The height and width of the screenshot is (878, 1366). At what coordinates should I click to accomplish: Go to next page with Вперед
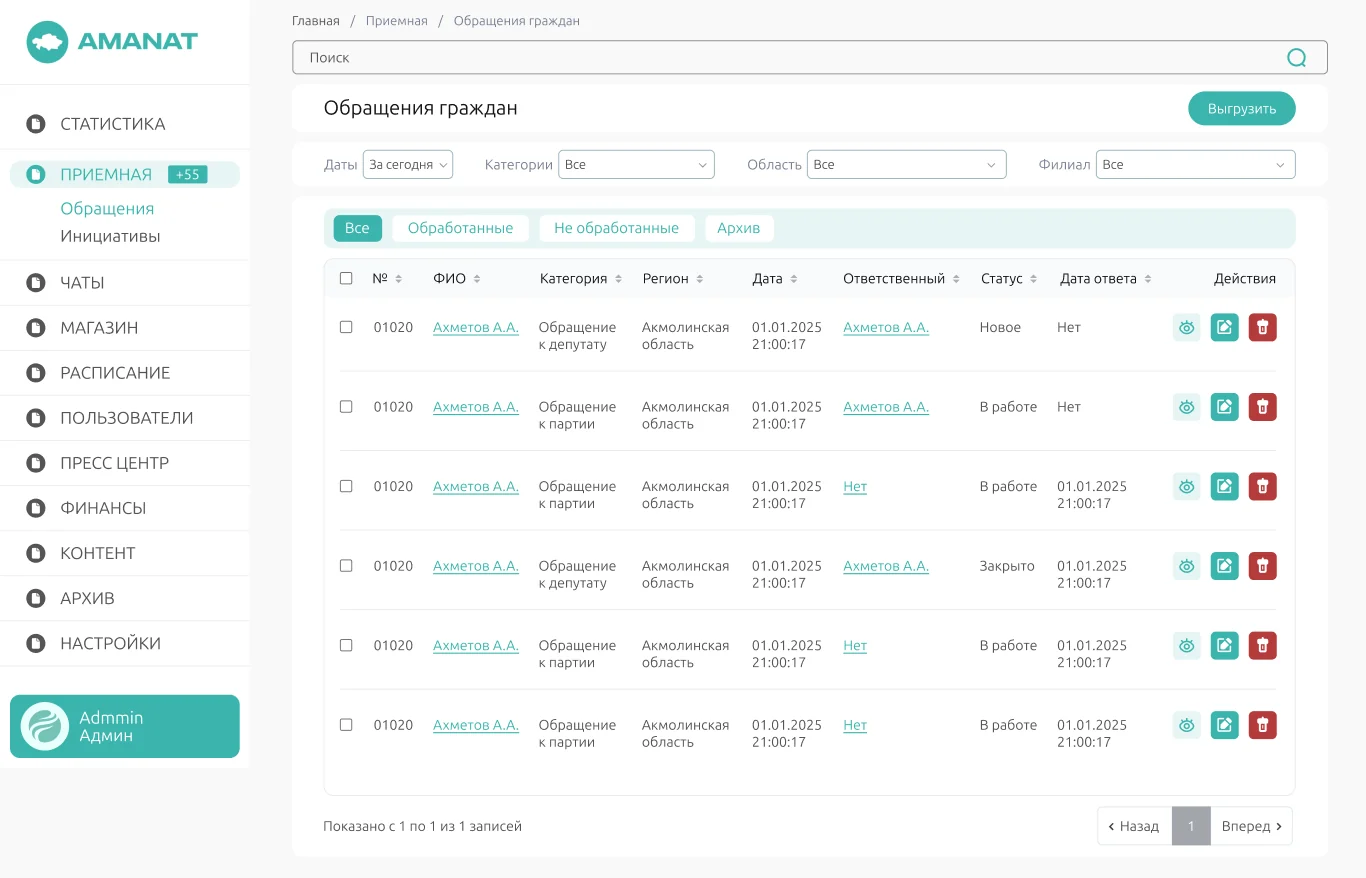(1251, 826)
